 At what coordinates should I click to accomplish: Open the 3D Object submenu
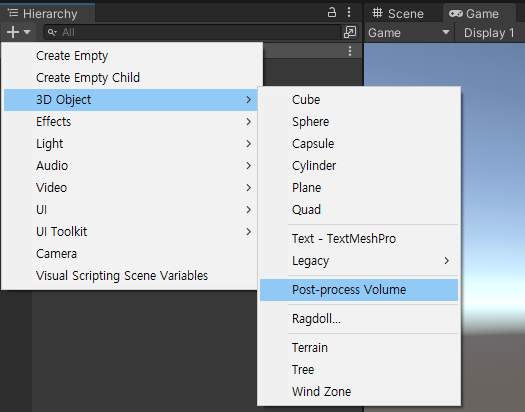pos(131,100)
